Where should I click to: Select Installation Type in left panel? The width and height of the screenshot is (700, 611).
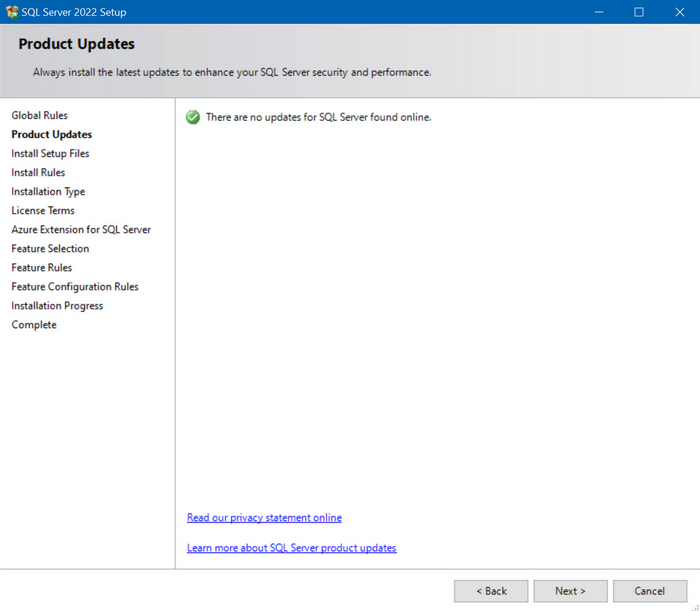tap(48, 192)
